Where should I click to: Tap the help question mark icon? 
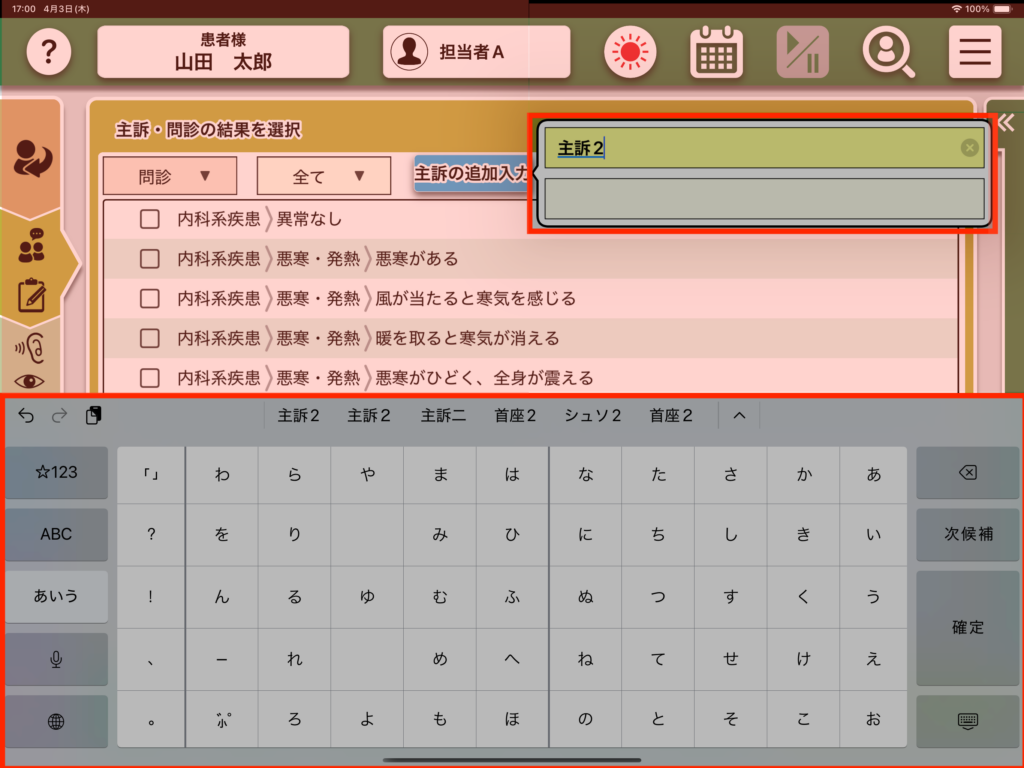coord(47,52)
